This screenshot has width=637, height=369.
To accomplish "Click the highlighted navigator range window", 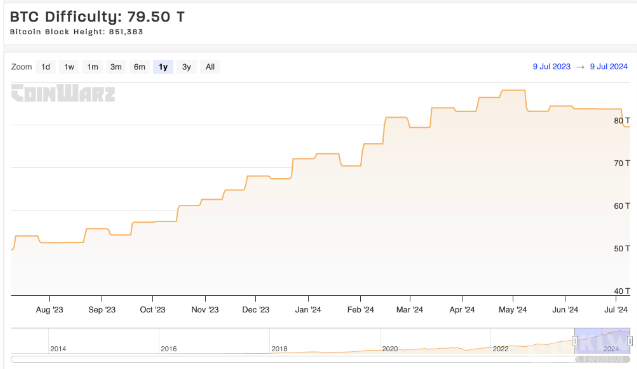I will pyautogui.click(x=602, y=341).
